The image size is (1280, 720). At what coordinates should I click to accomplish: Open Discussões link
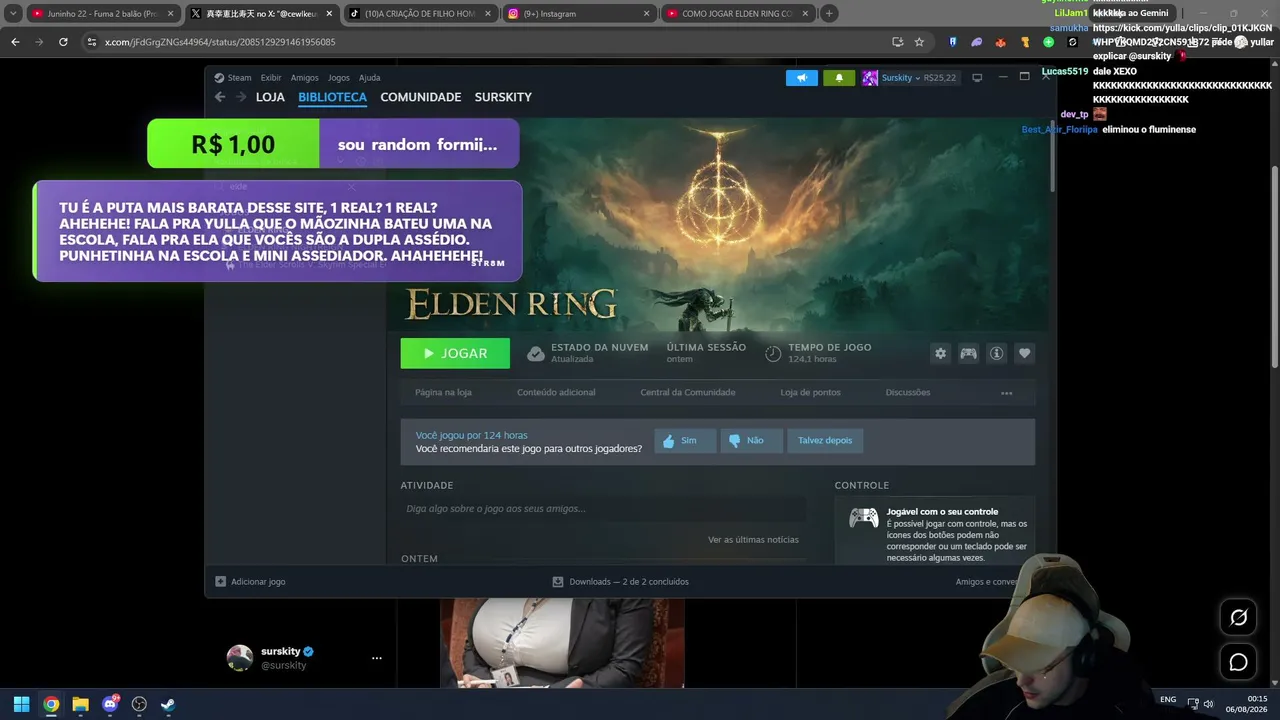click(908, 392)
